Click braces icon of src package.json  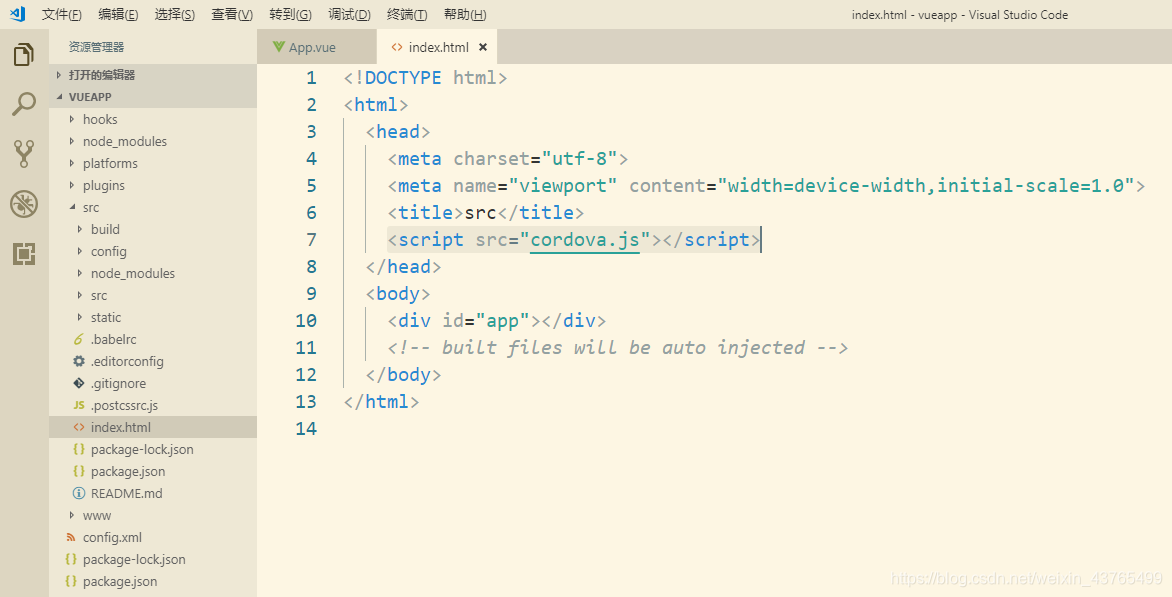[78, 471]
